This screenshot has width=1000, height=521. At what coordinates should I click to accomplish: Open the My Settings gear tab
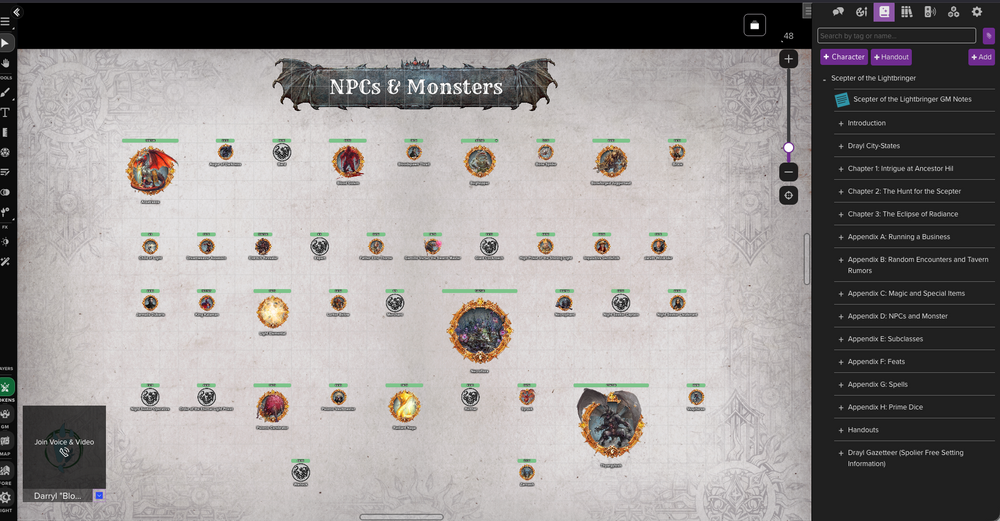coord(976,11)
